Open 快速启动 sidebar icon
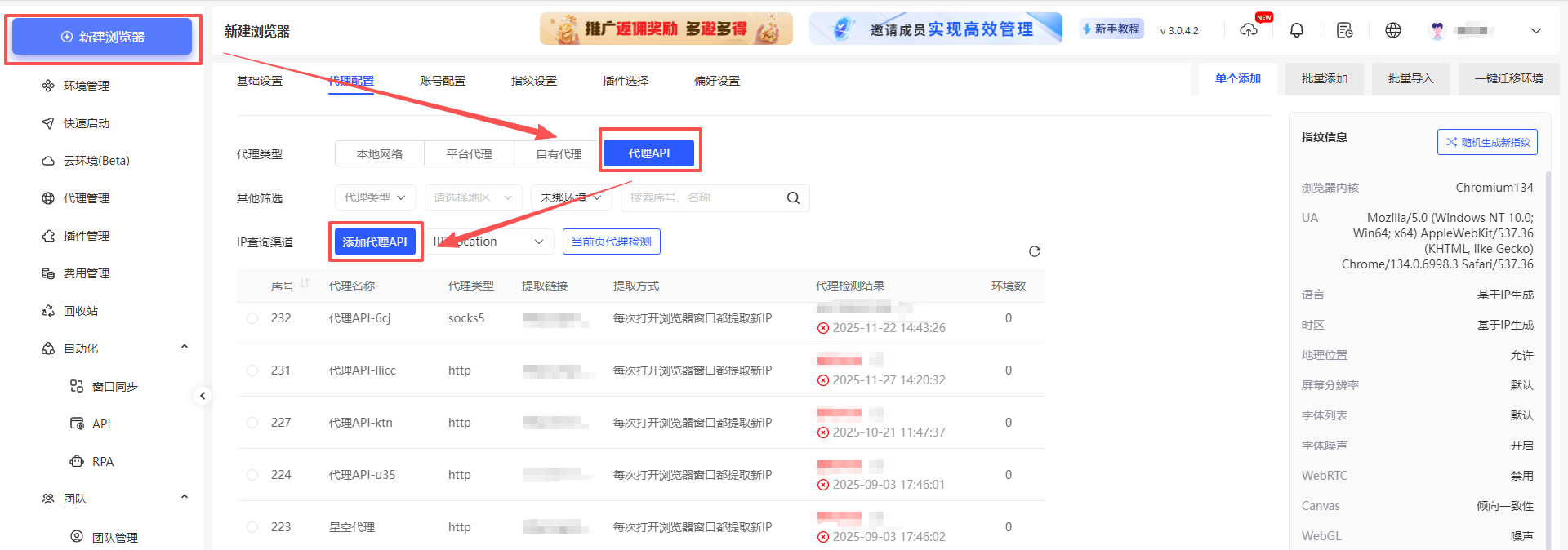Viewport: 1568px width, 550px height. pyautogui.click(x=48, y=123)
